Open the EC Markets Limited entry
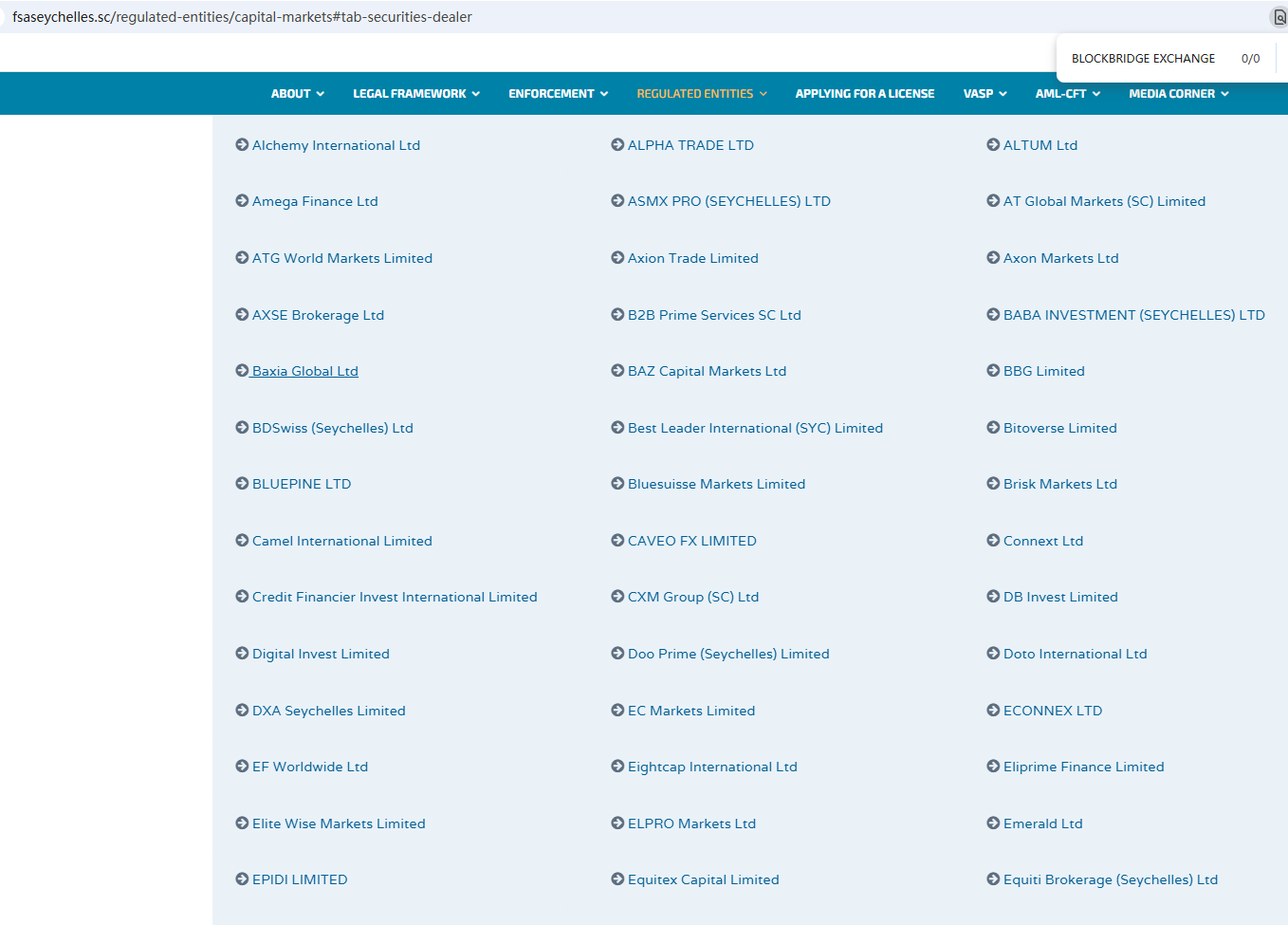 (691, 711)
